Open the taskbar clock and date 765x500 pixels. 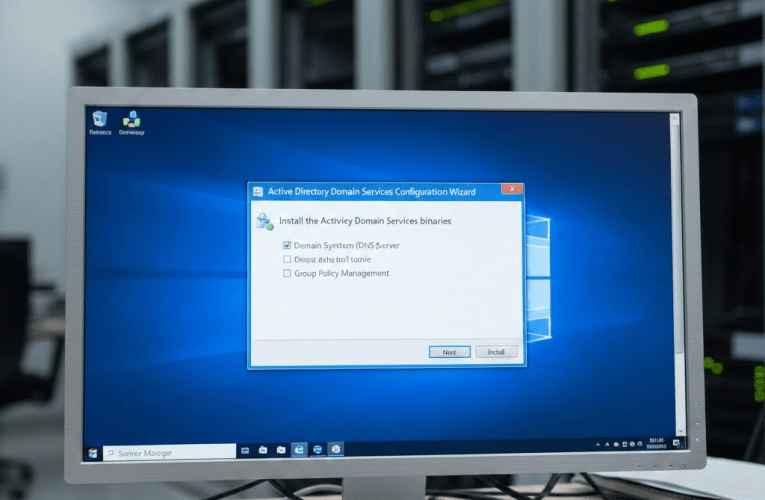[x=656, y=443]
